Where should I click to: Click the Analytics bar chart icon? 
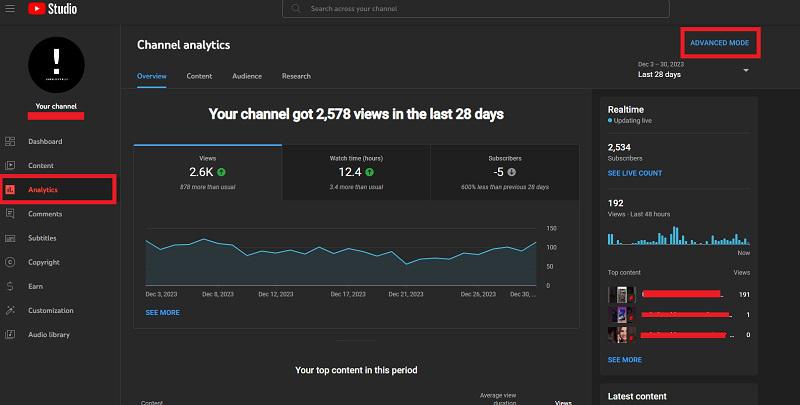pyautogui.click(x=10, y=190)
